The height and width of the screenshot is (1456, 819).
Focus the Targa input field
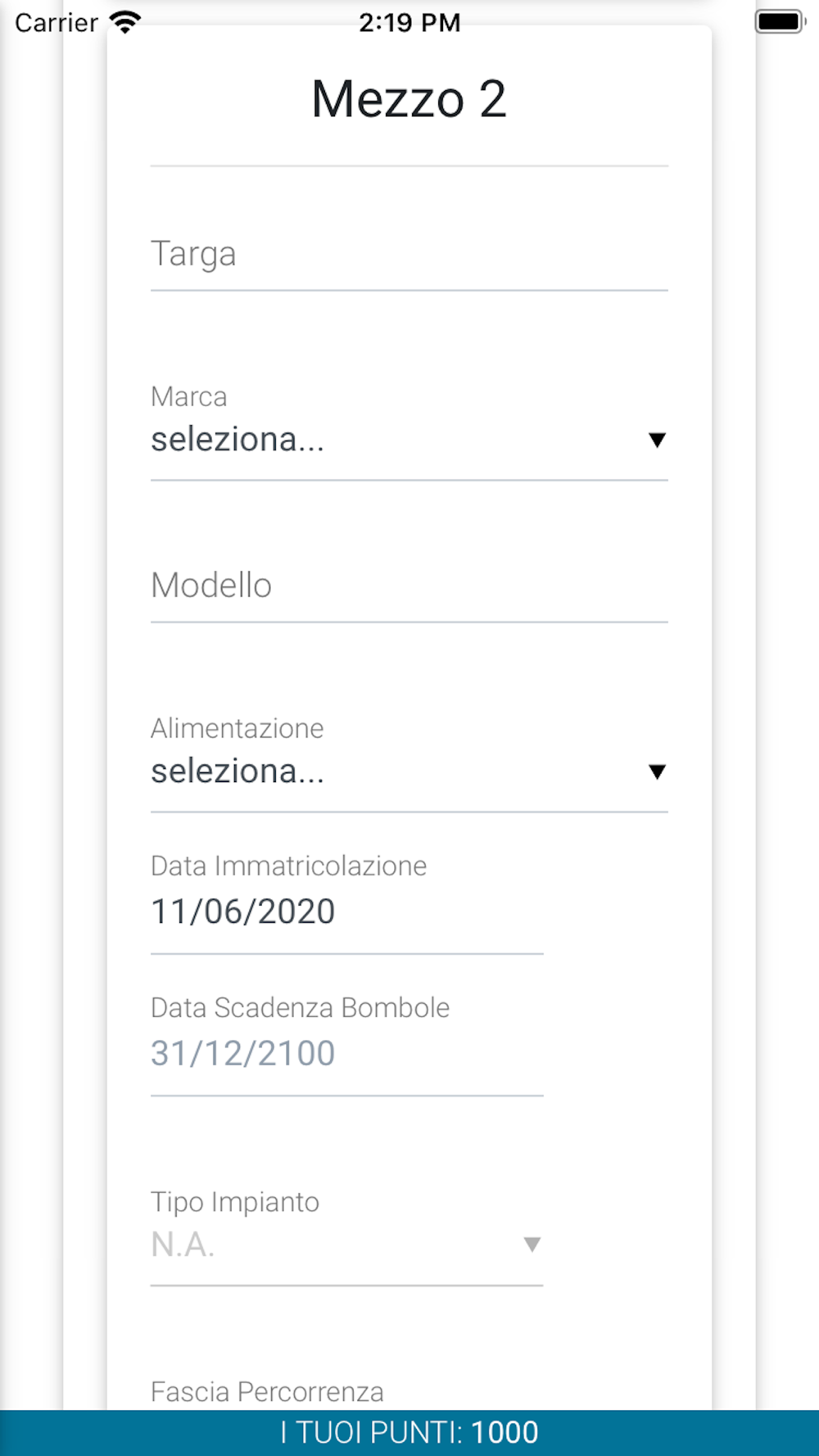[409, 255]
